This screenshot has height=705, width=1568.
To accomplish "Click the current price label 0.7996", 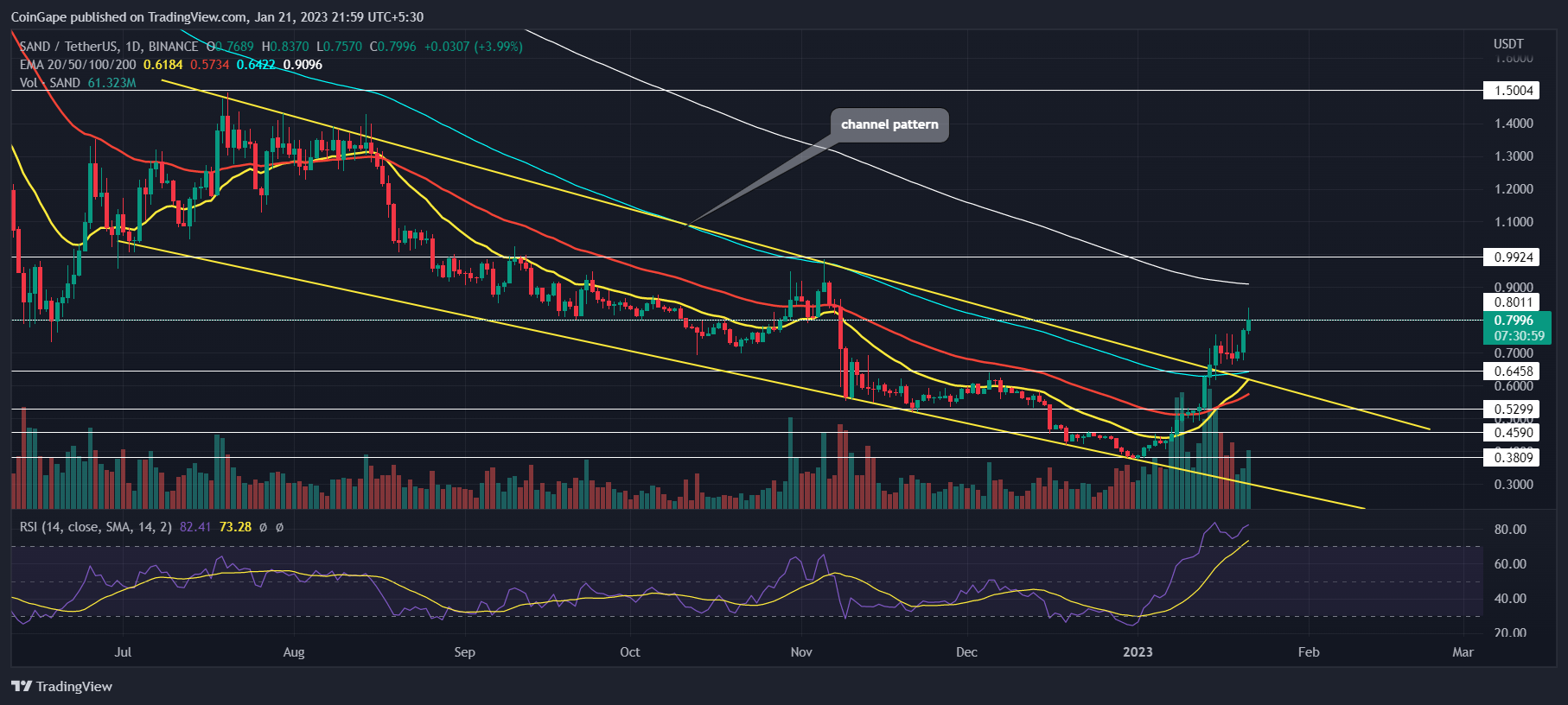I will click(1514, 321).
